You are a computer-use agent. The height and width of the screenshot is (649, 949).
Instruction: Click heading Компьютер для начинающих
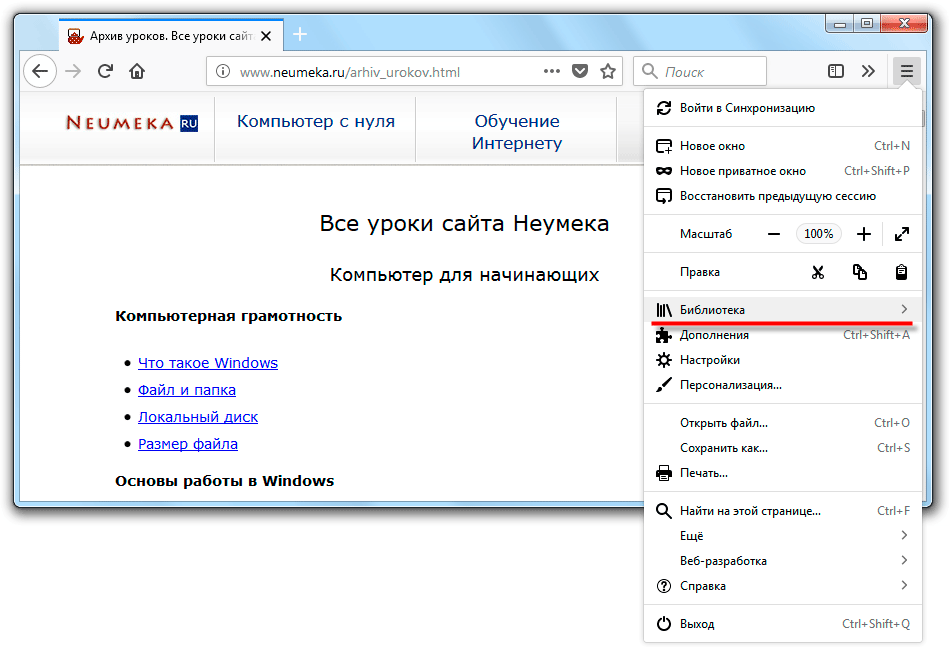point(464,275)
